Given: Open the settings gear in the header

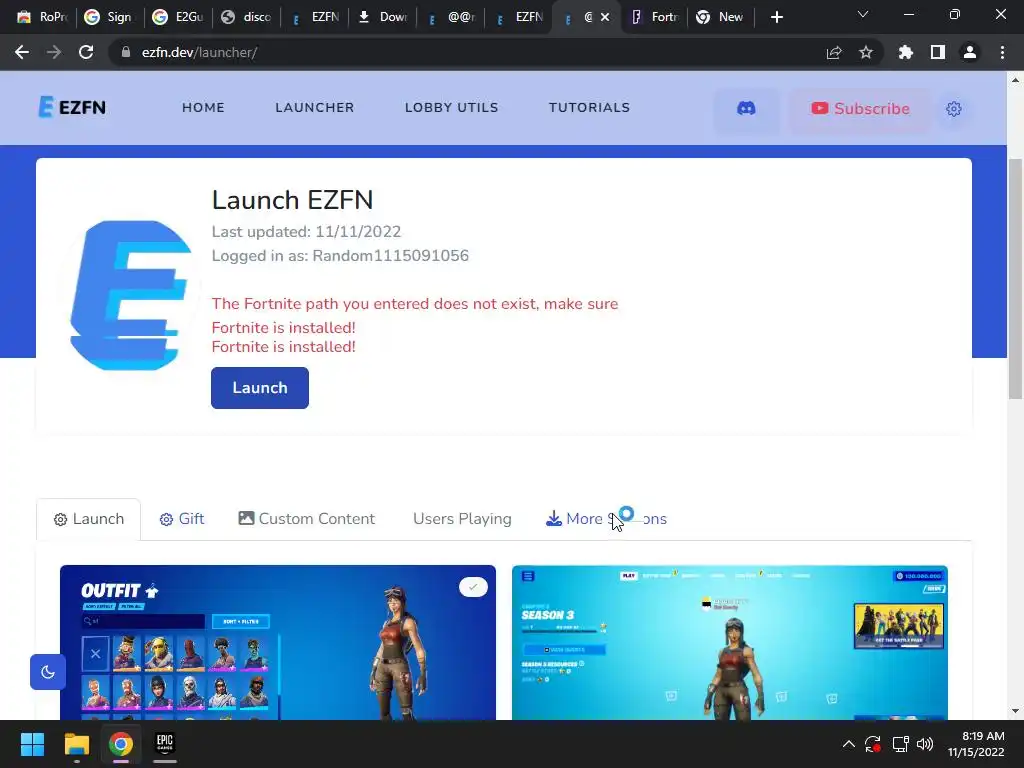Looking at the screenshot, I should tap(953, 109).
